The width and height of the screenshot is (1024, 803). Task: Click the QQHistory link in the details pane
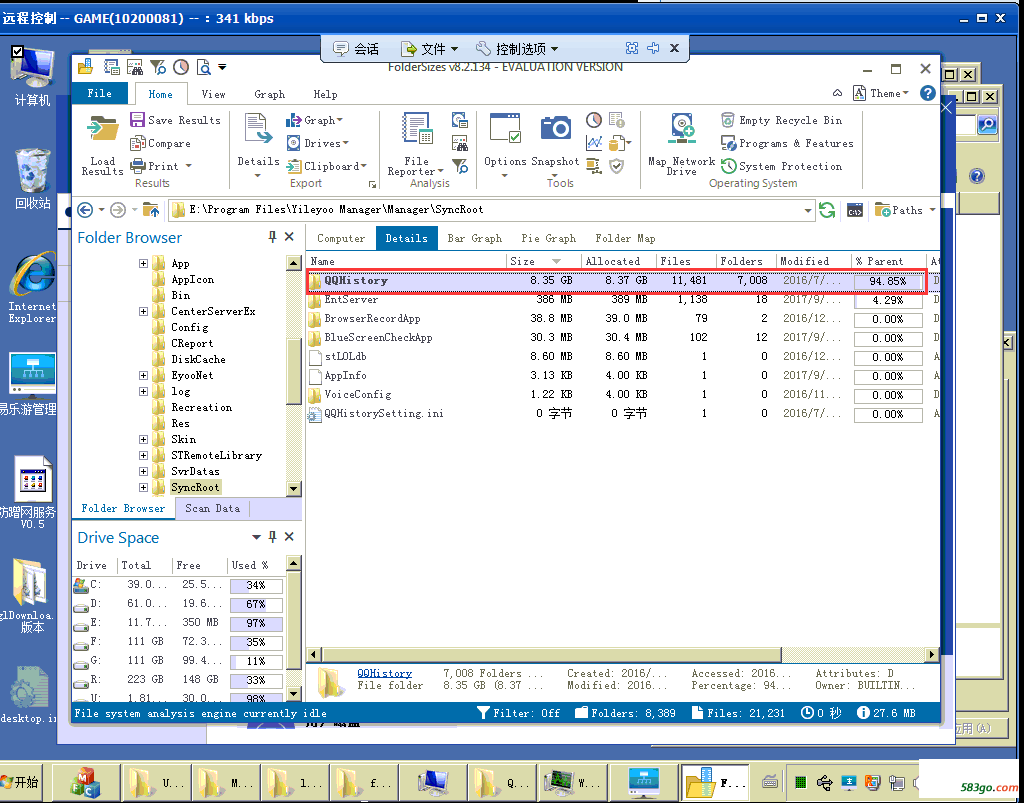385,673
